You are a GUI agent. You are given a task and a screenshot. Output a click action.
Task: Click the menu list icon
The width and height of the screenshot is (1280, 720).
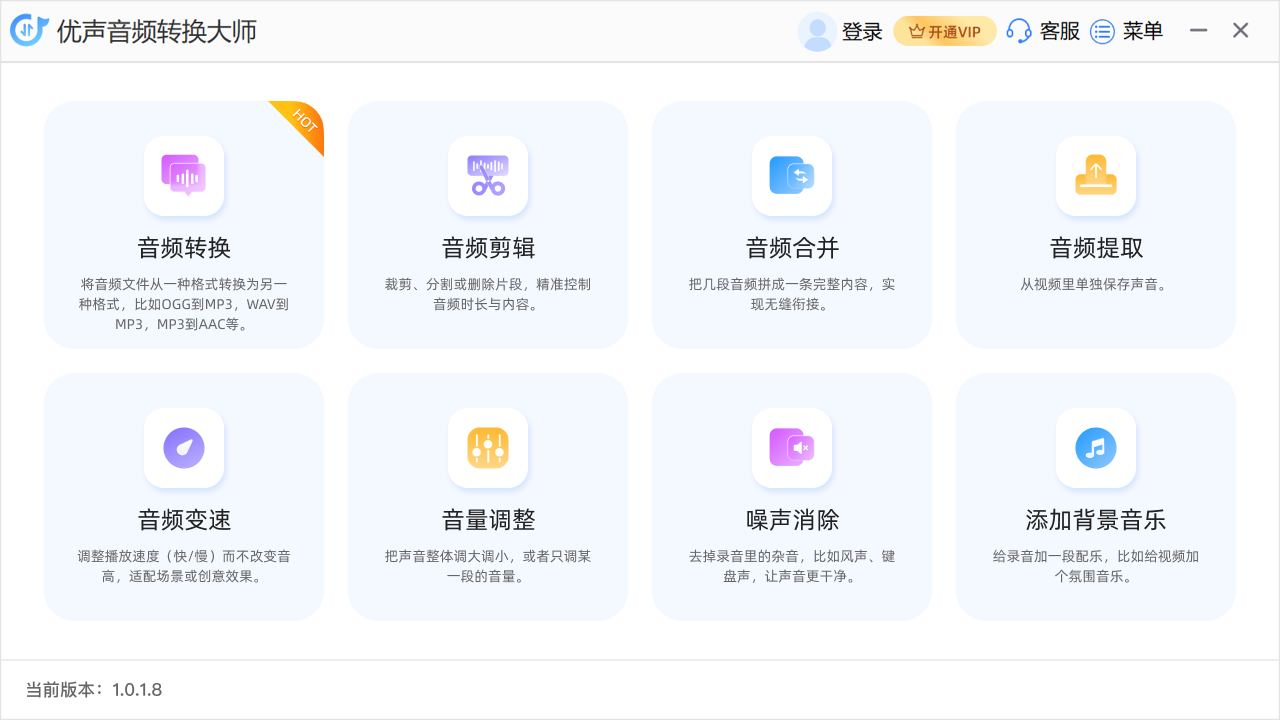pos(1102,32)
